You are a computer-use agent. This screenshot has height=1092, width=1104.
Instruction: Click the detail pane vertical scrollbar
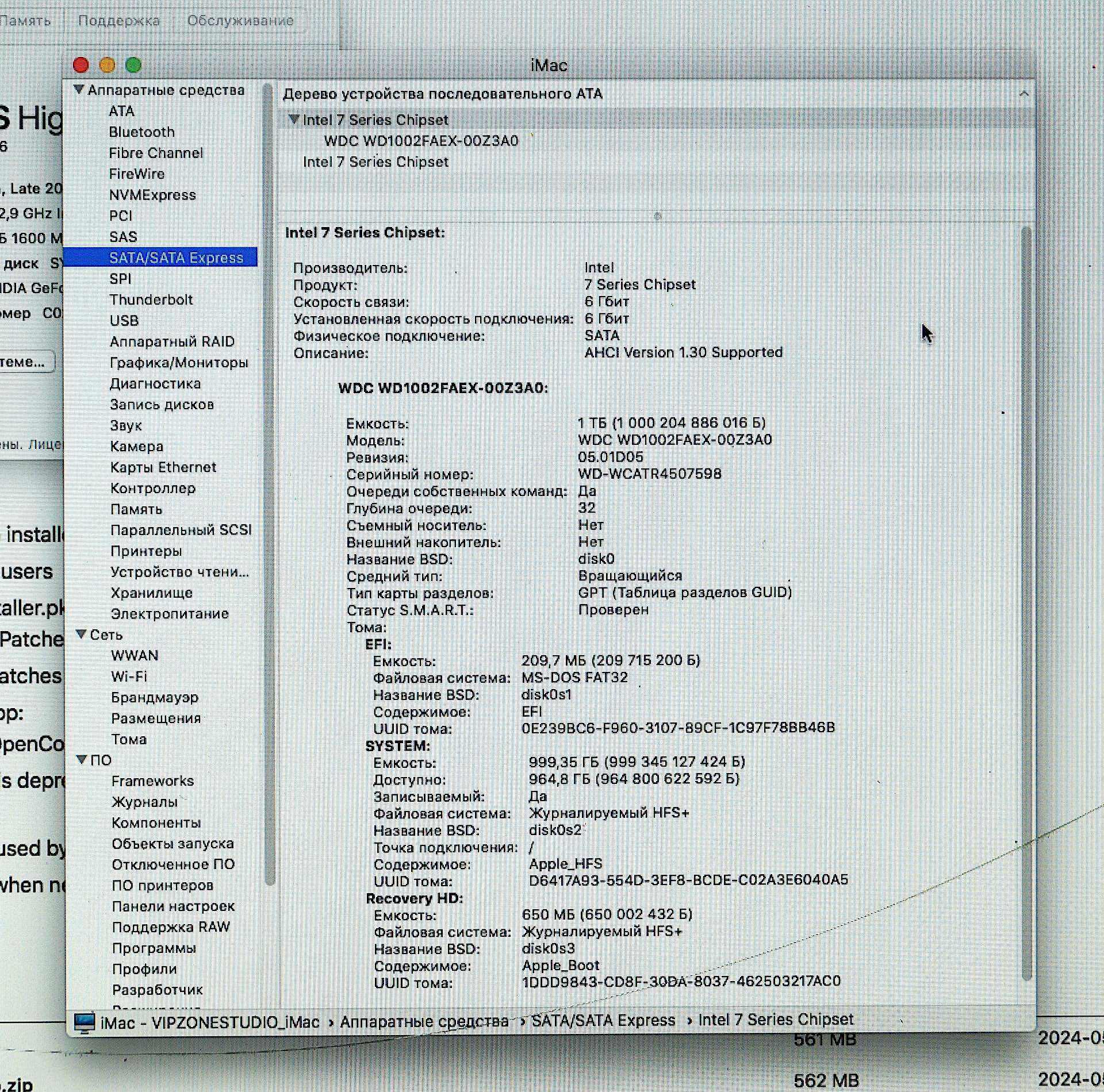coord(1026,603)
